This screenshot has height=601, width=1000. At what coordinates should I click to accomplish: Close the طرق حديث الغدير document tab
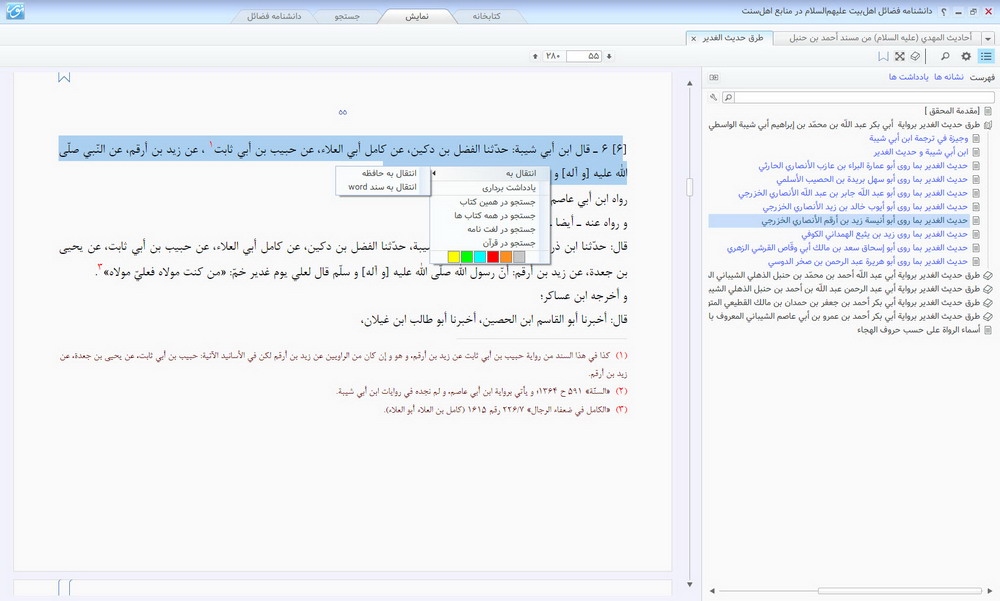click(x=693, y=38)
